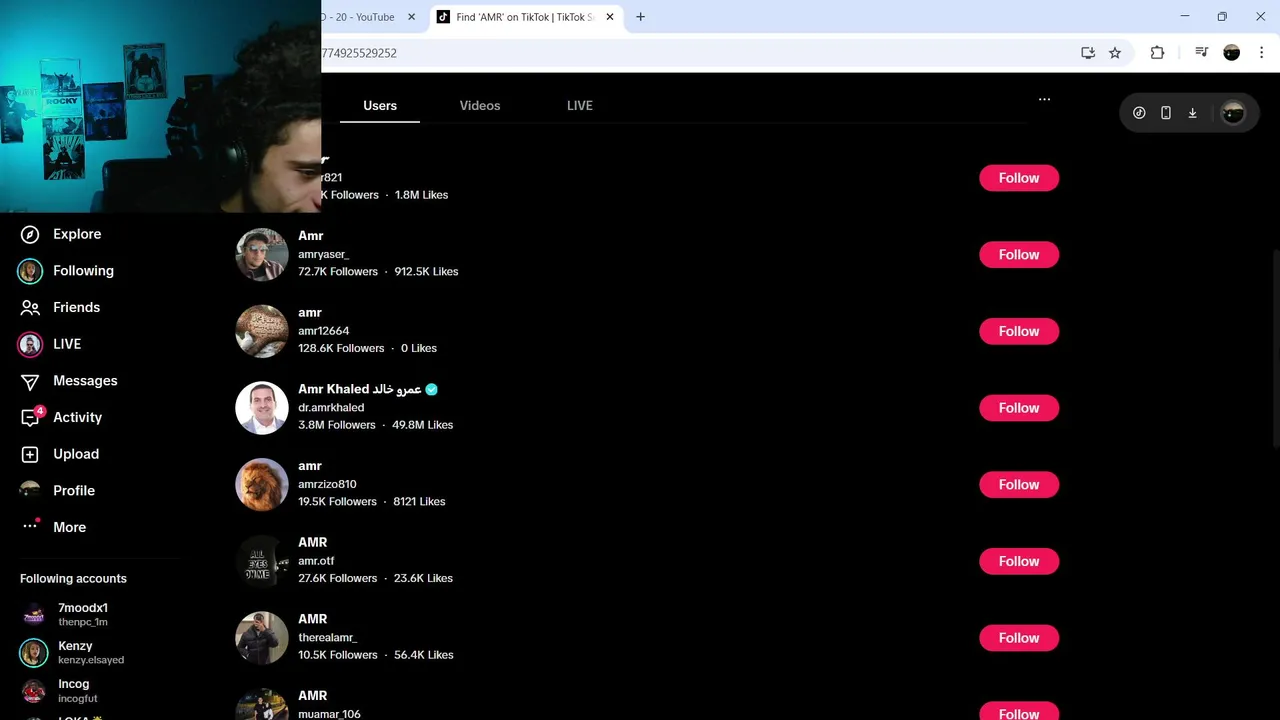Switch to the Videos tab
The height and width of the screenshot is (720, 1280).
coord(480,106)
